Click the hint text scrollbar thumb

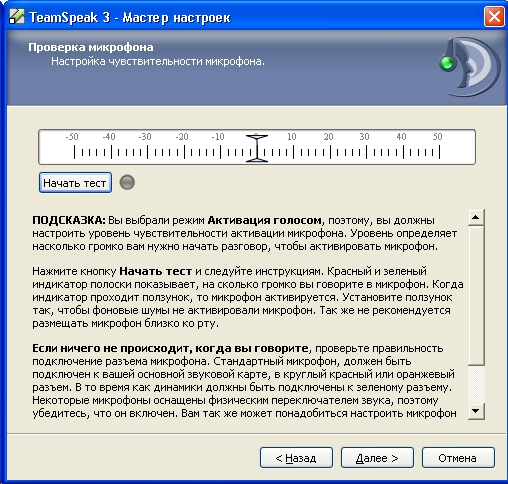point(476,295)
